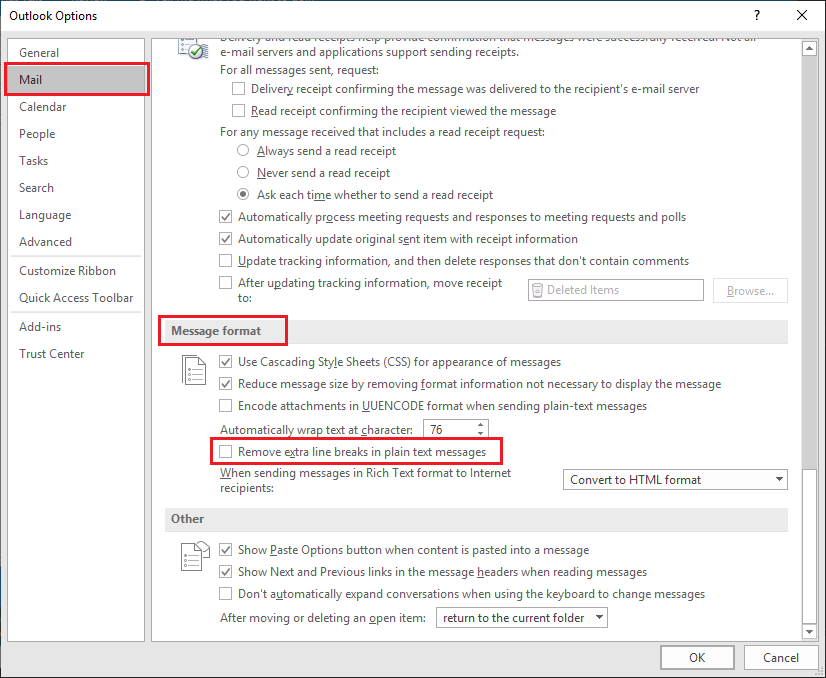
Task: Open the Calendar options category
Action: point(76,106)
